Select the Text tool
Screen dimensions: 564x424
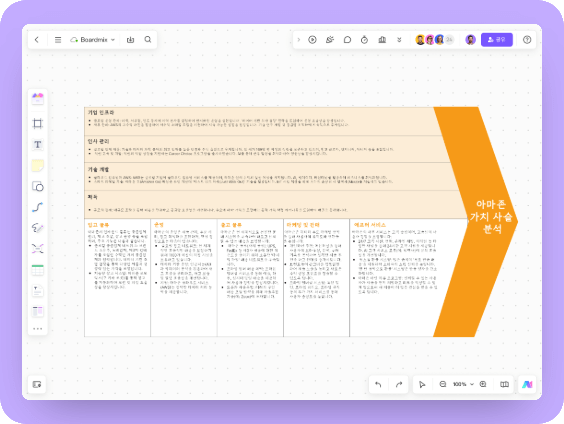(37, 145)
